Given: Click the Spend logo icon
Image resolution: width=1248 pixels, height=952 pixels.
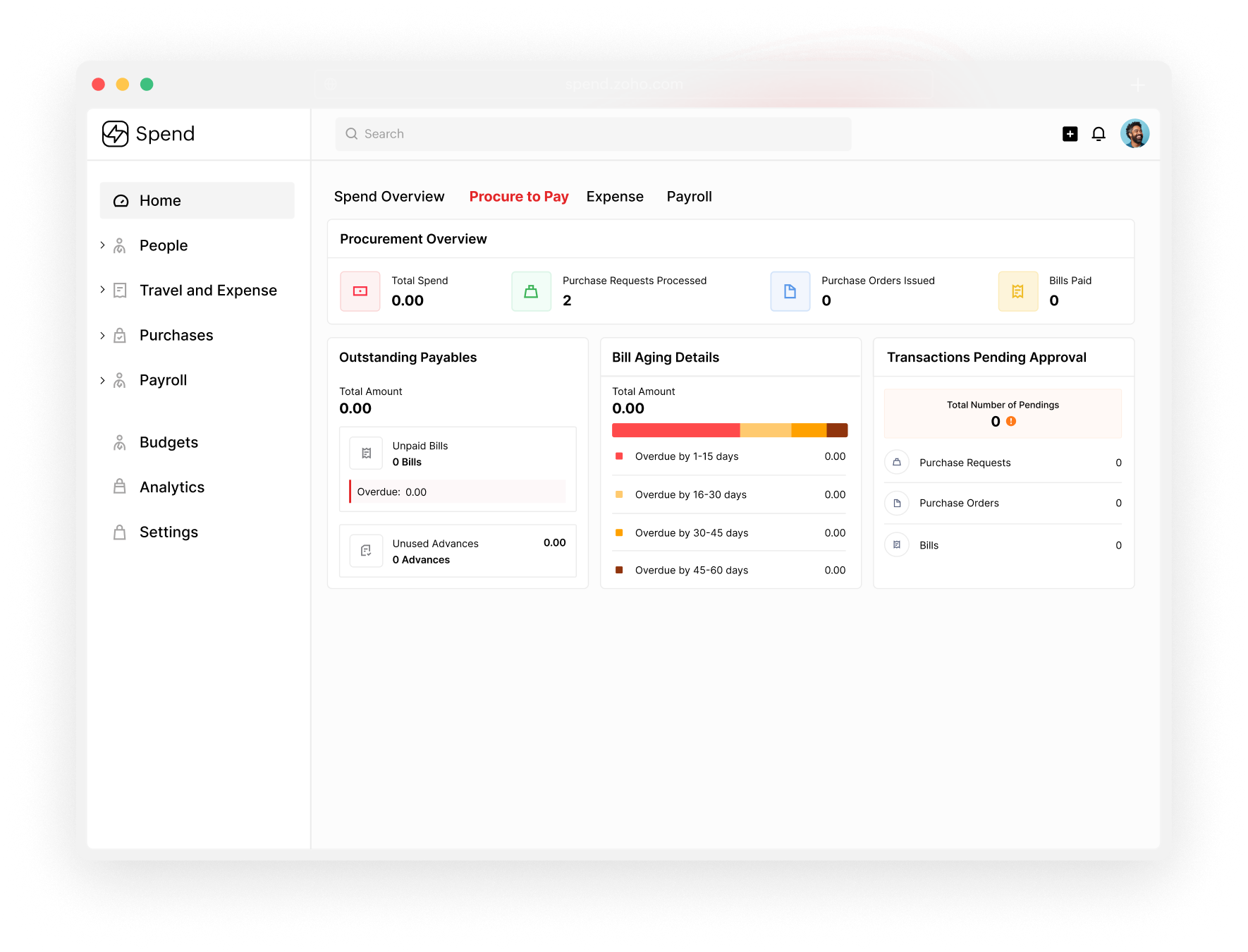Looking at the screenshot, I should pos(115,133).
